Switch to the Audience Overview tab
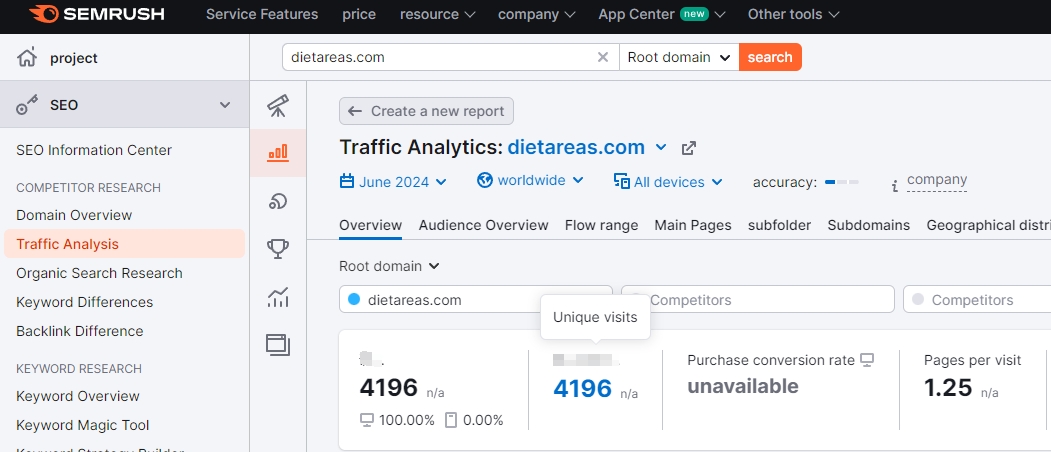 point(483,225)
